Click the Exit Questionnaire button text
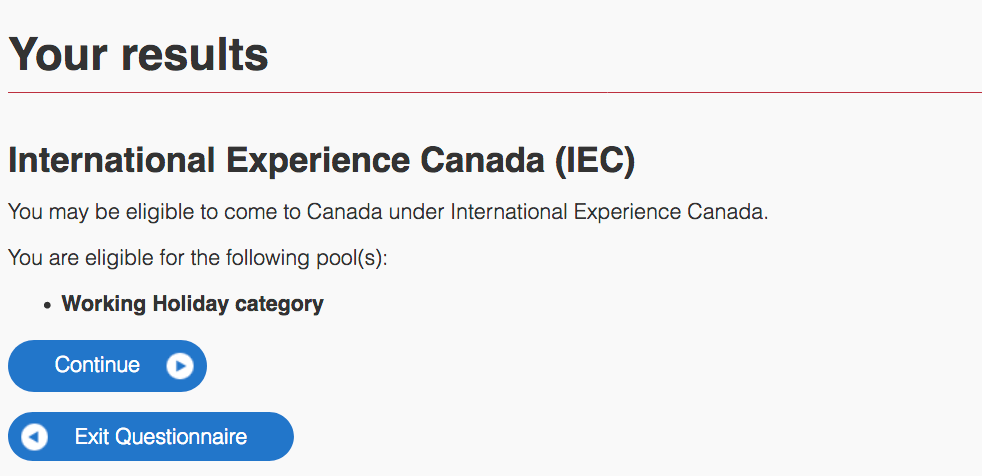This screenshot has height=476, width=982. tap(161, 437)
